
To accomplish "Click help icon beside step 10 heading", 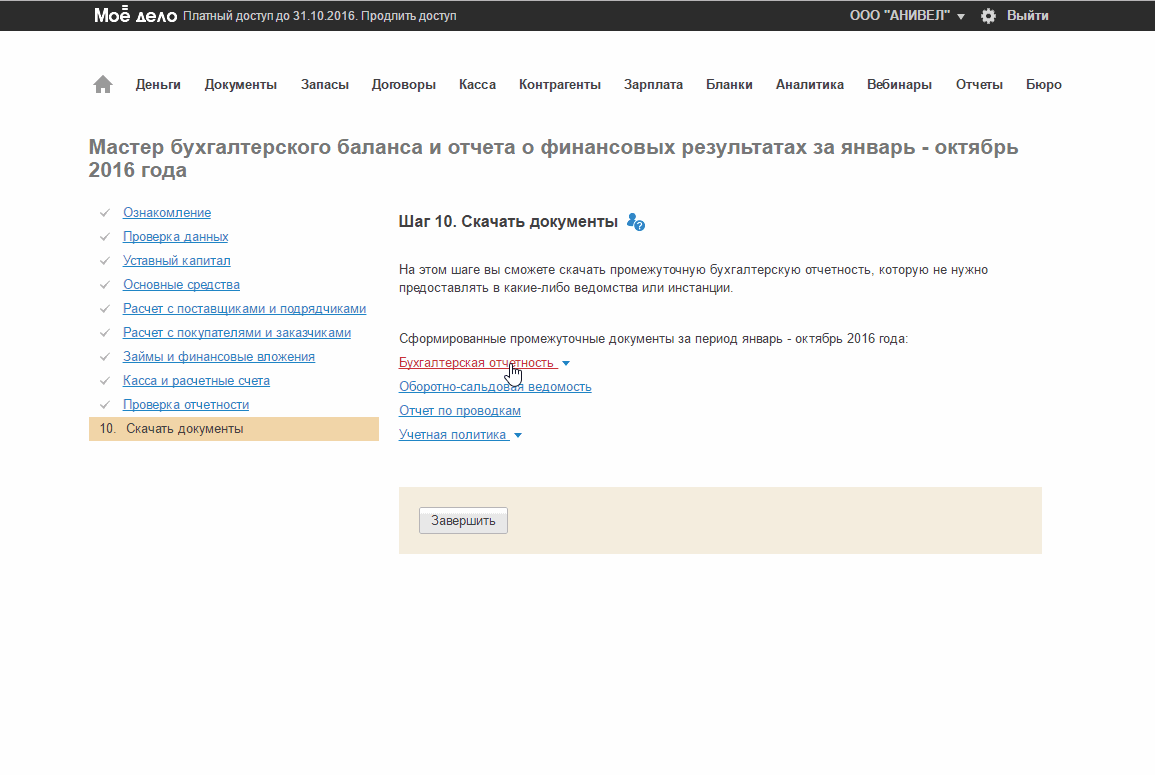I will pos(636,222).
